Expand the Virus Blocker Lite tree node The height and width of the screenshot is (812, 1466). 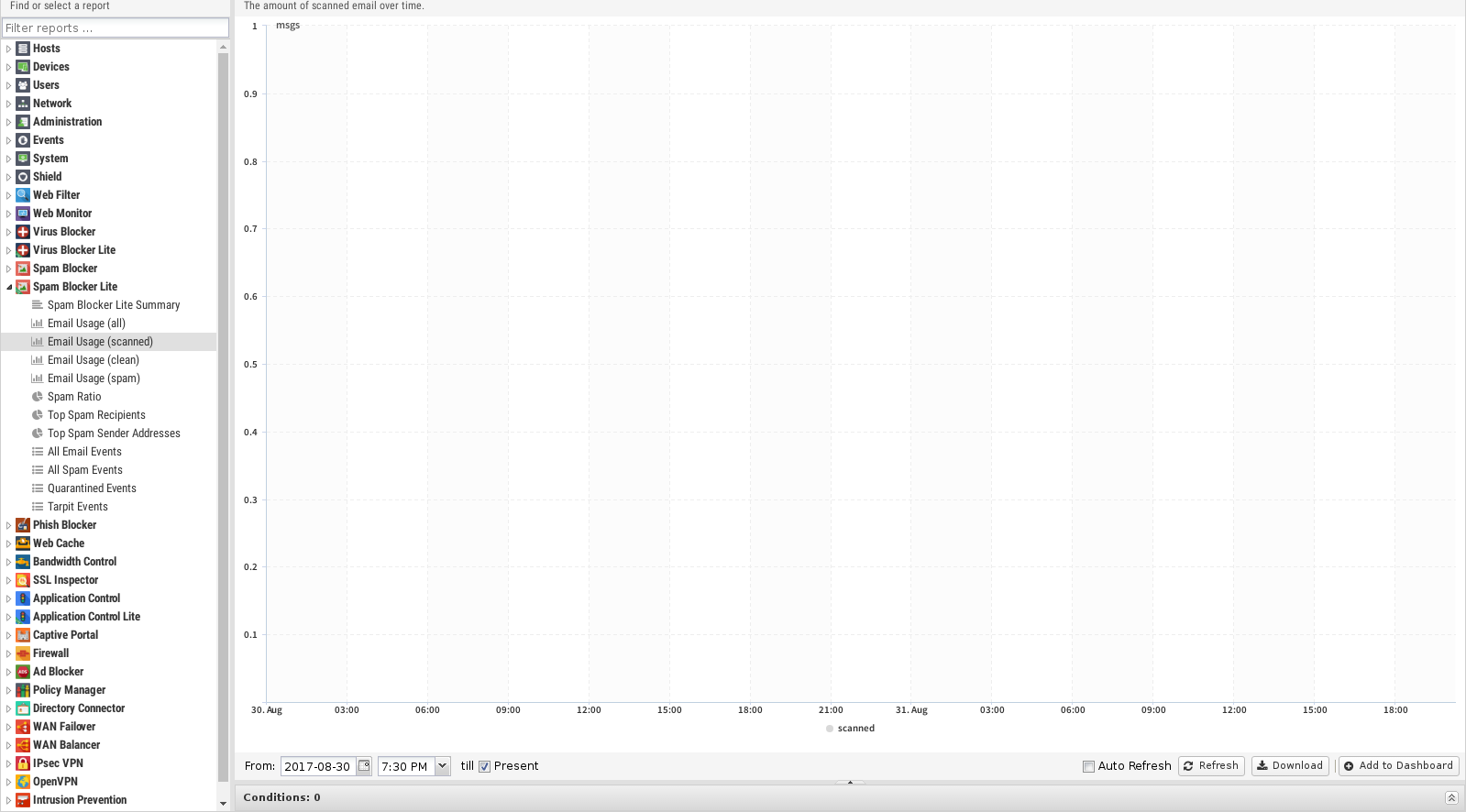point(9,250)
